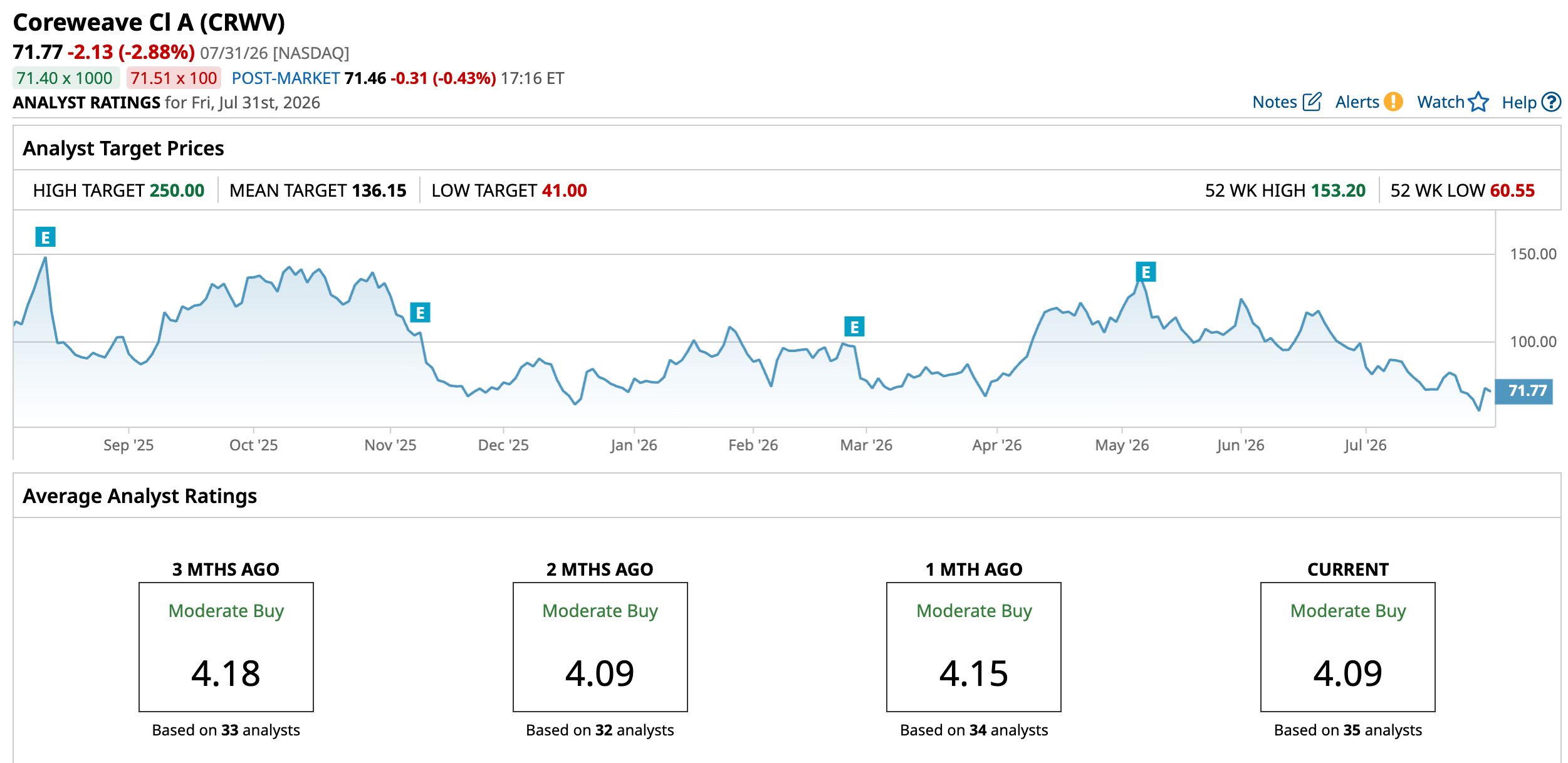Click 'Based on 33 analysts' text
1568x763 pixels.
226,730
